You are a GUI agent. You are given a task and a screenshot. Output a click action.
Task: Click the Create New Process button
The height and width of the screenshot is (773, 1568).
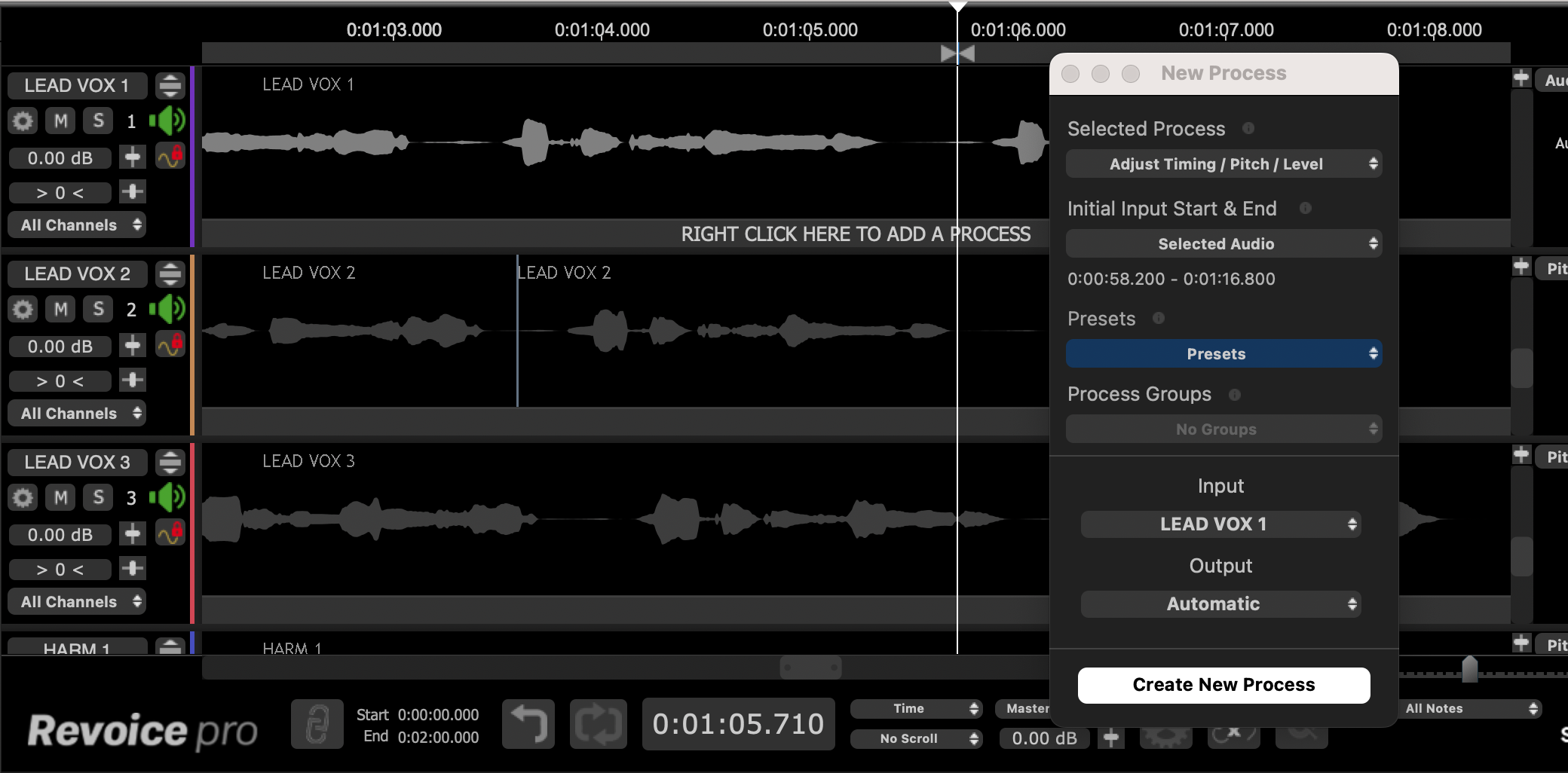[1223, 685]
